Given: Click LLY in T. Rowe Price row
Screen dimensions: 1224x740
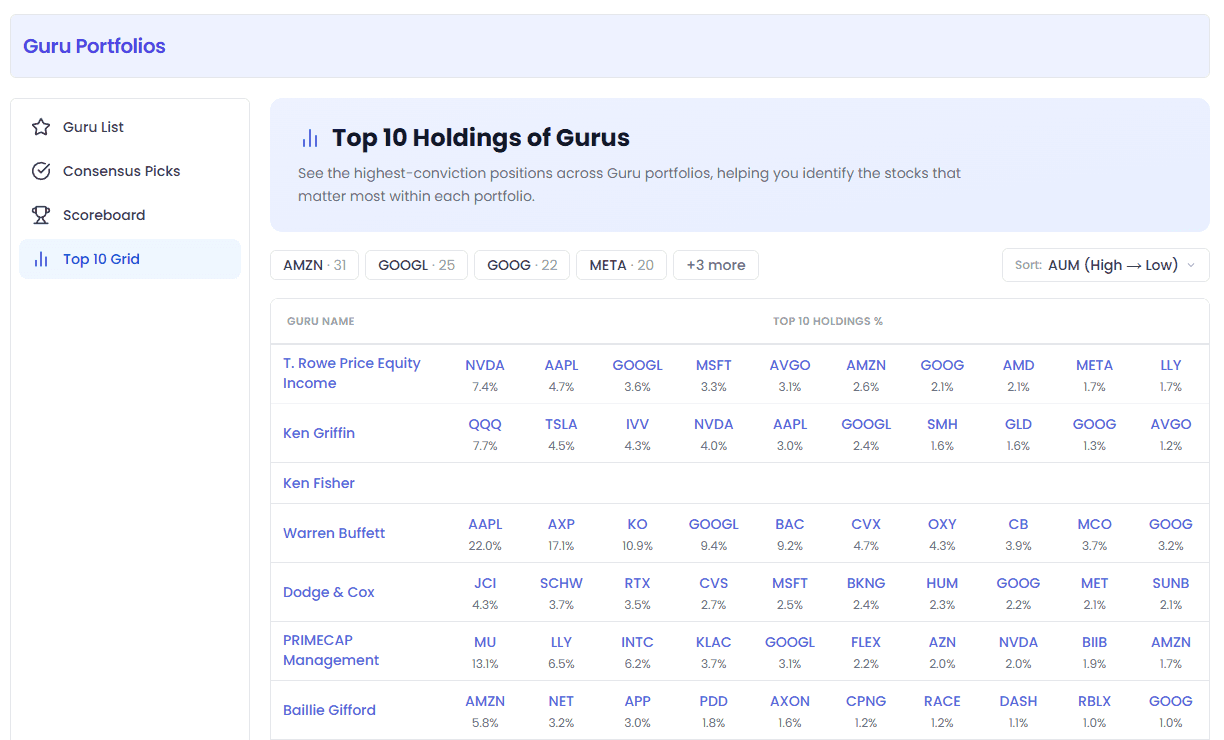Looking at the screenshot, I should (1171, 365).
